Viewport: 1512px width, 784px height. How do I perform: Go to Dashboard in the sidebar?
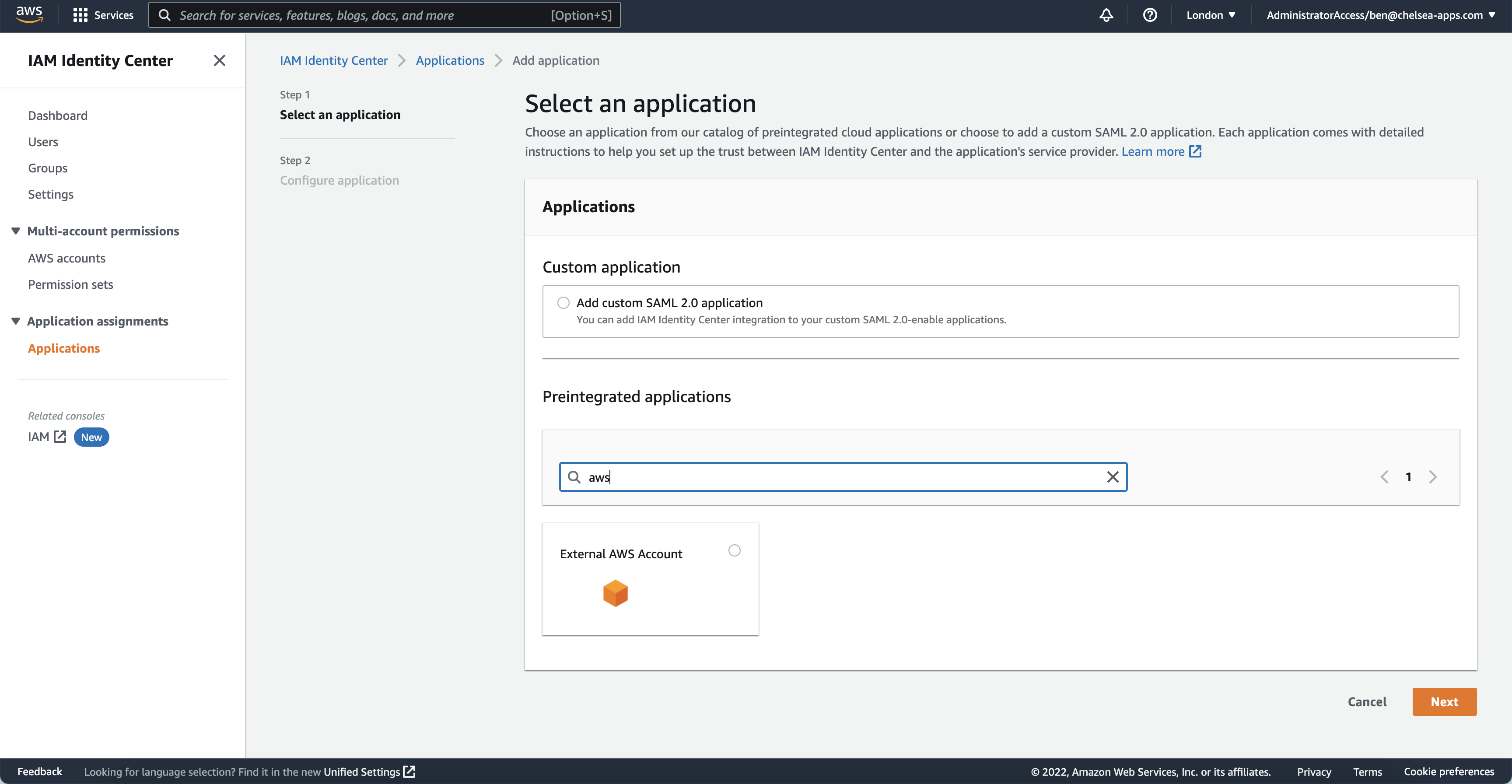(x=57, y=115)
